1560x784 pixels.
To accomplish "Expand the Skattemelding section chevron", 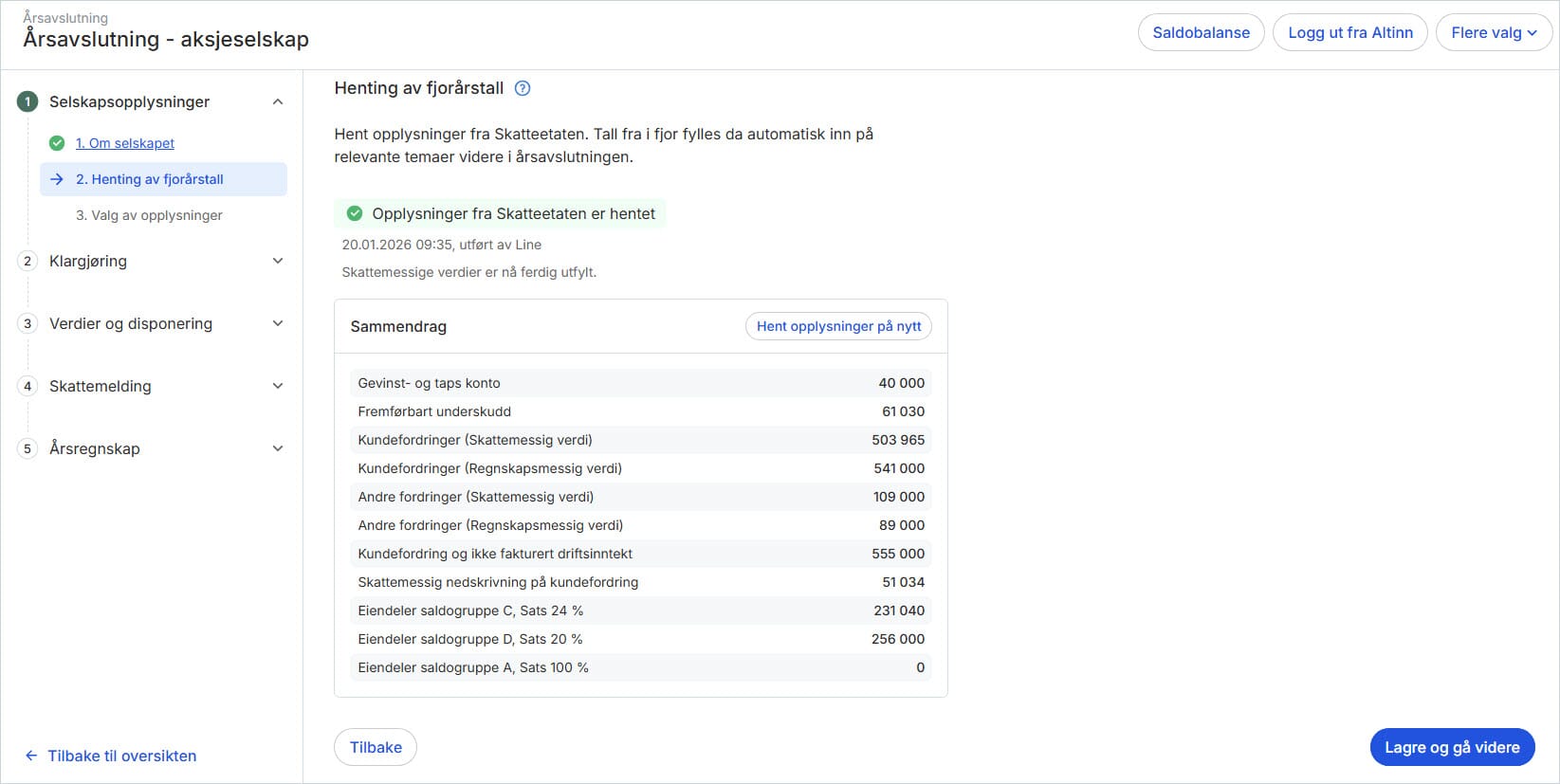I will [x=278, y=386].
